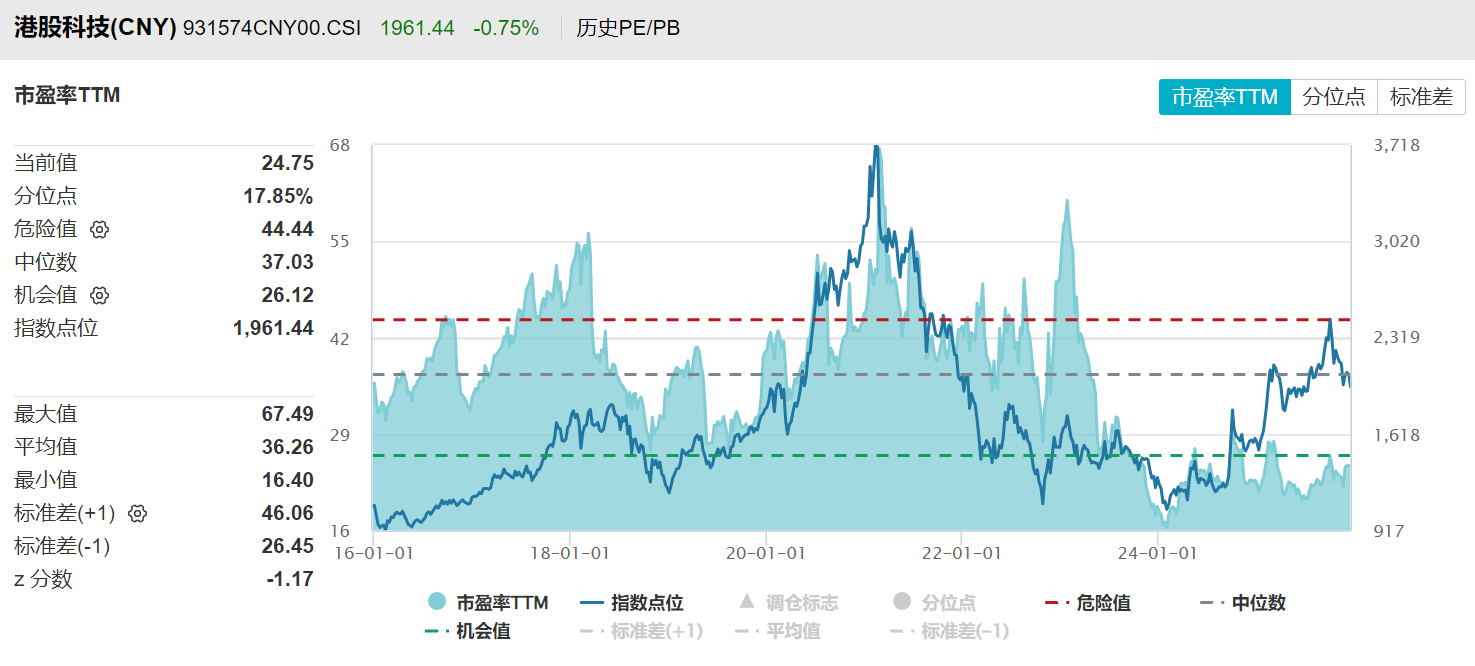Open settings gear next to 机会值
The height and width of the screenshot is (666, 1475).
[x=99, y=296]
